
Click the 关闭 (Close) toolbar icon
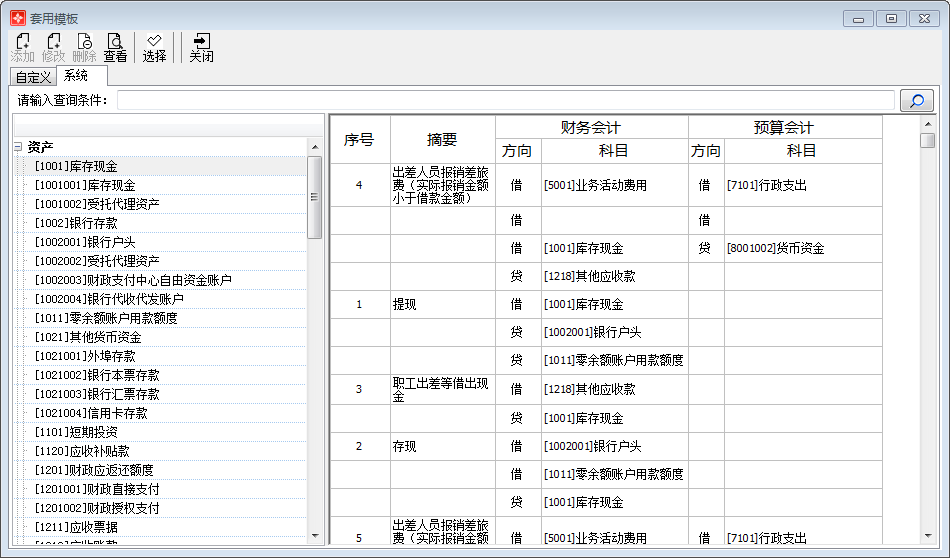(201, 47)
